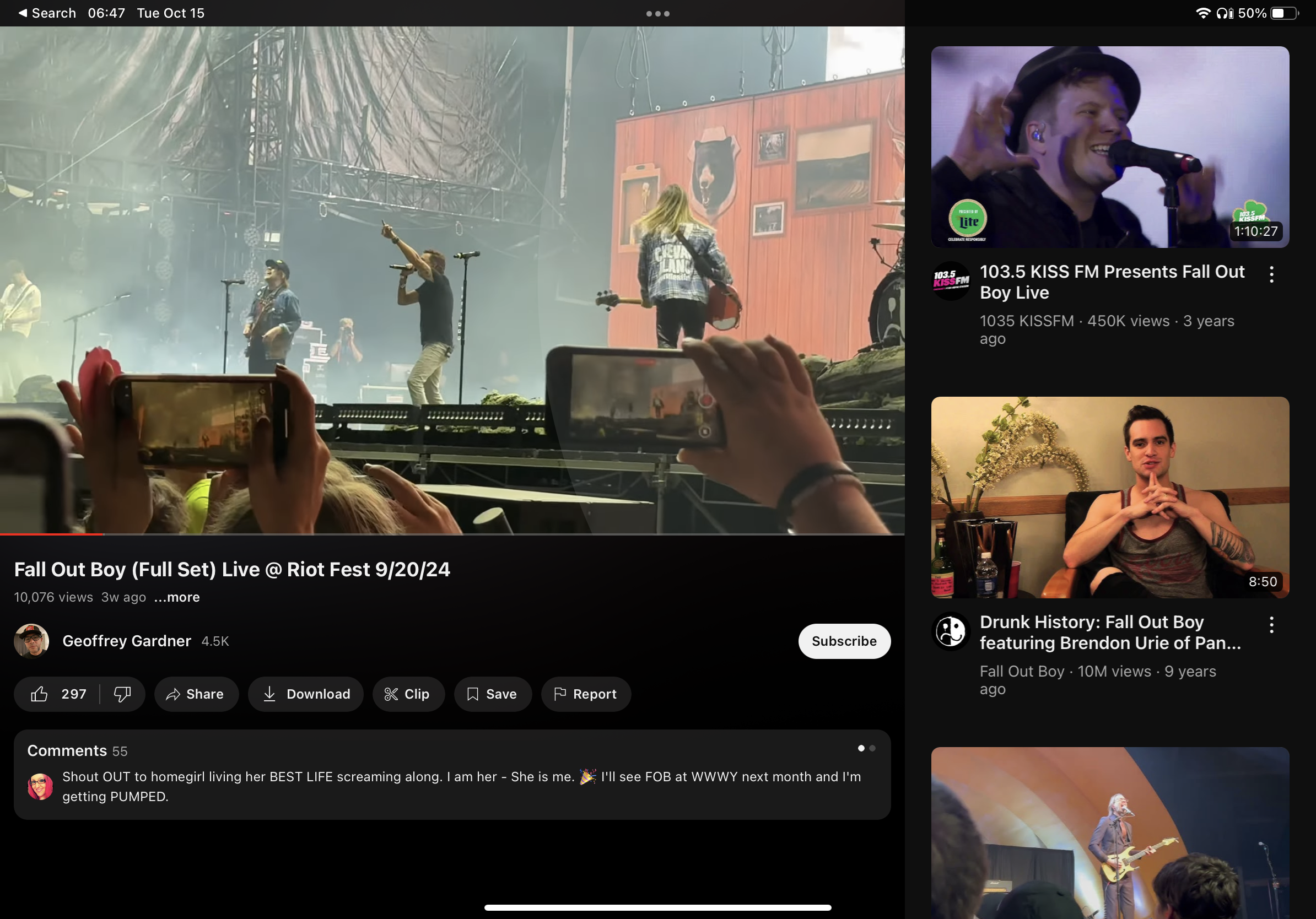1316x919 pixels.
Task: Like the video with thumbs up icon
Action: pyautogui.click(x=40, y=694)
